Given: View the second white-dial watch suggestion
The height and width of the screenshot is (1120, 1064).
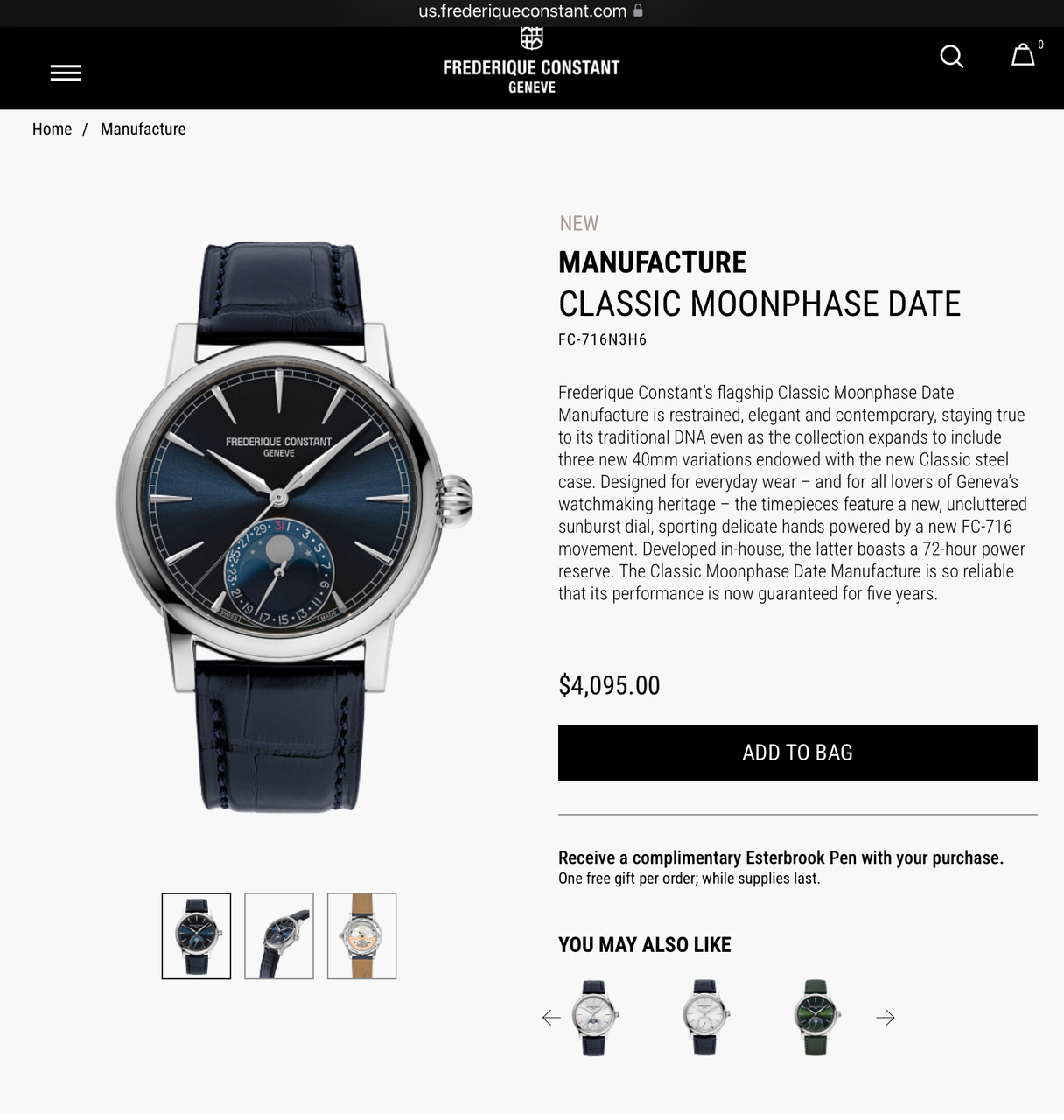Looking at the screenshot, I should (705, 1018).
